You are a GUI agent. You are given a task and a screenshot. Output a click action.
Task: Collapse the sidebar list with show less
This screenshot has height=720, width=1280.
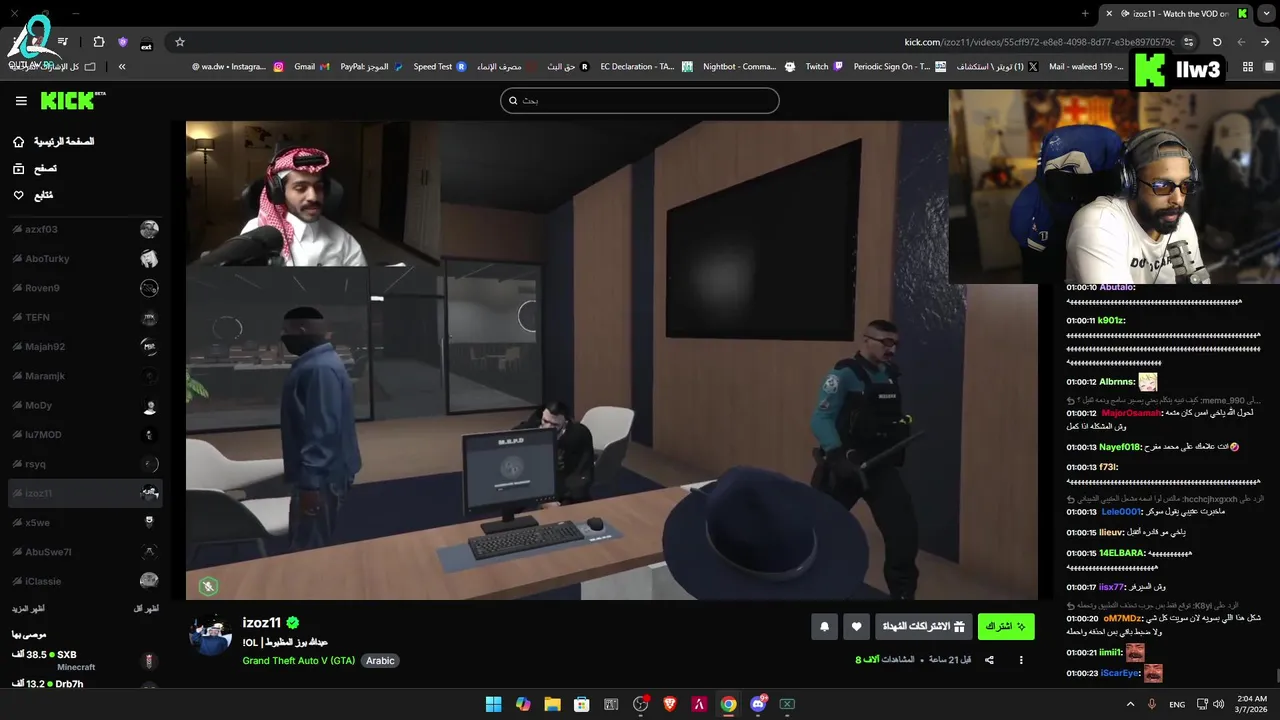point(146,608)
